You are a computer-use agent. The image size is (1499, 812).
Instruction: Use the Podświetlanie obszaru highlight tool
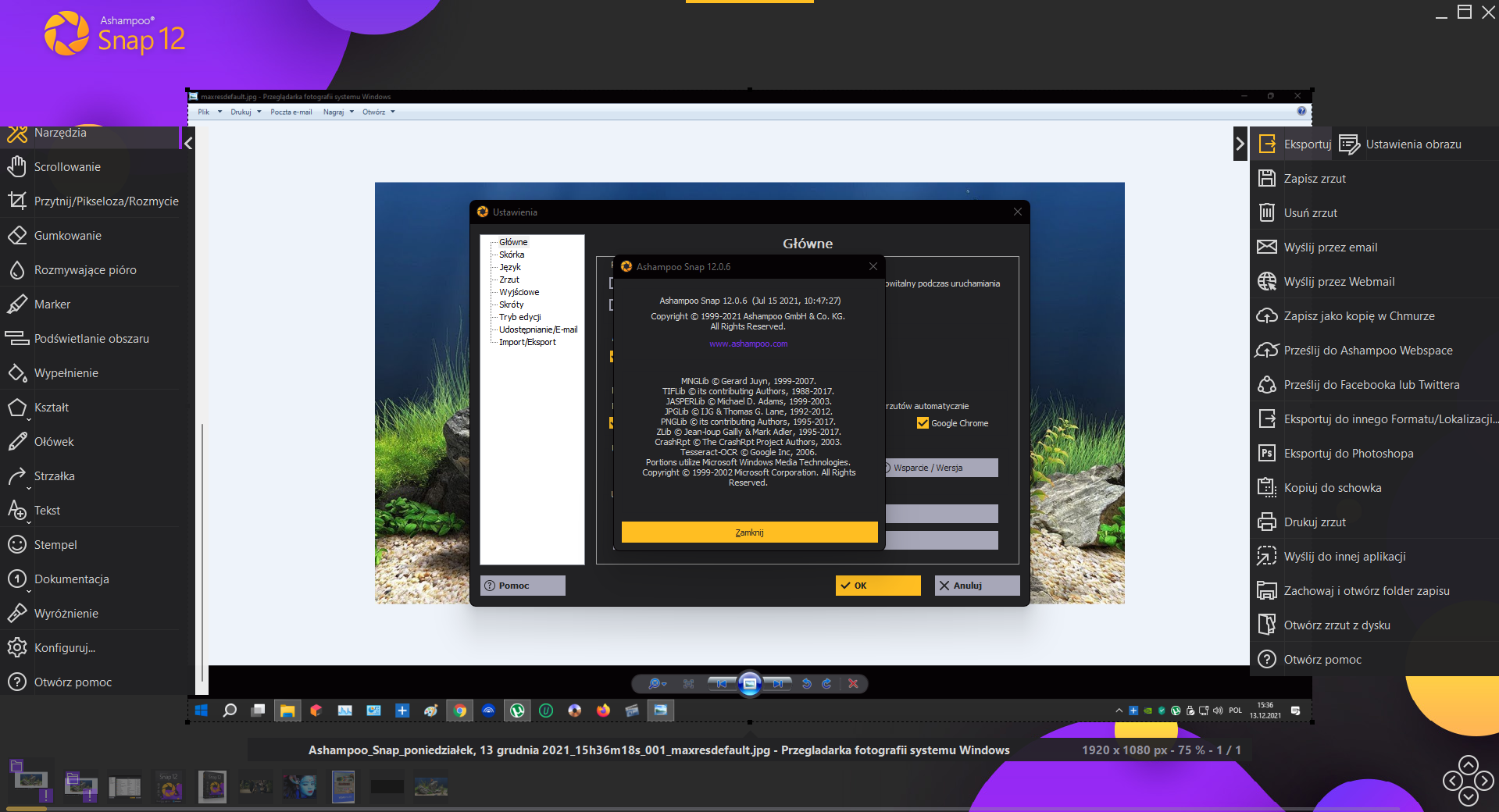[90, 339]
